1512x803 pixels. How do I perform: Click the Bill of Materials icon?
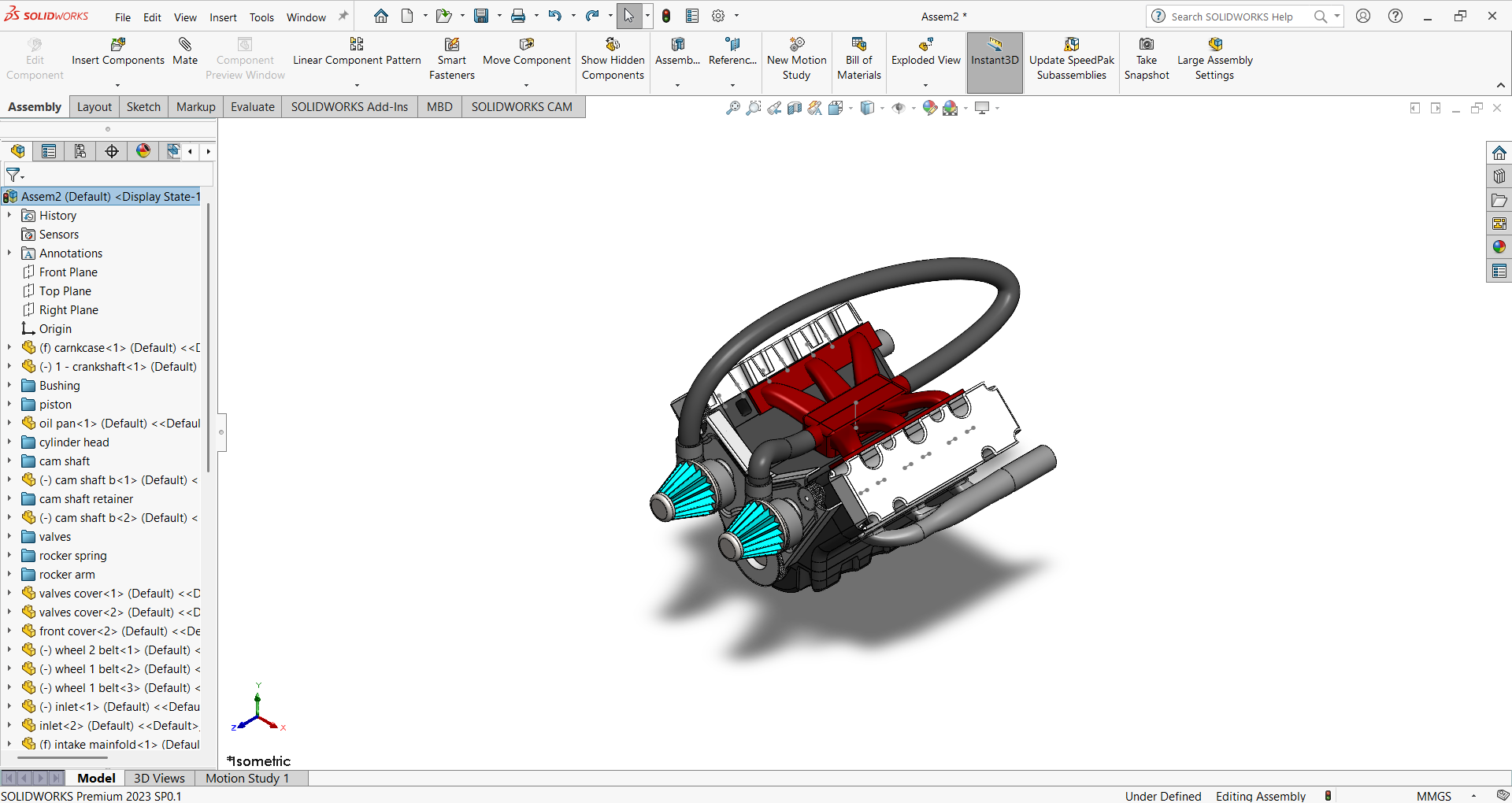click(858, 45)
